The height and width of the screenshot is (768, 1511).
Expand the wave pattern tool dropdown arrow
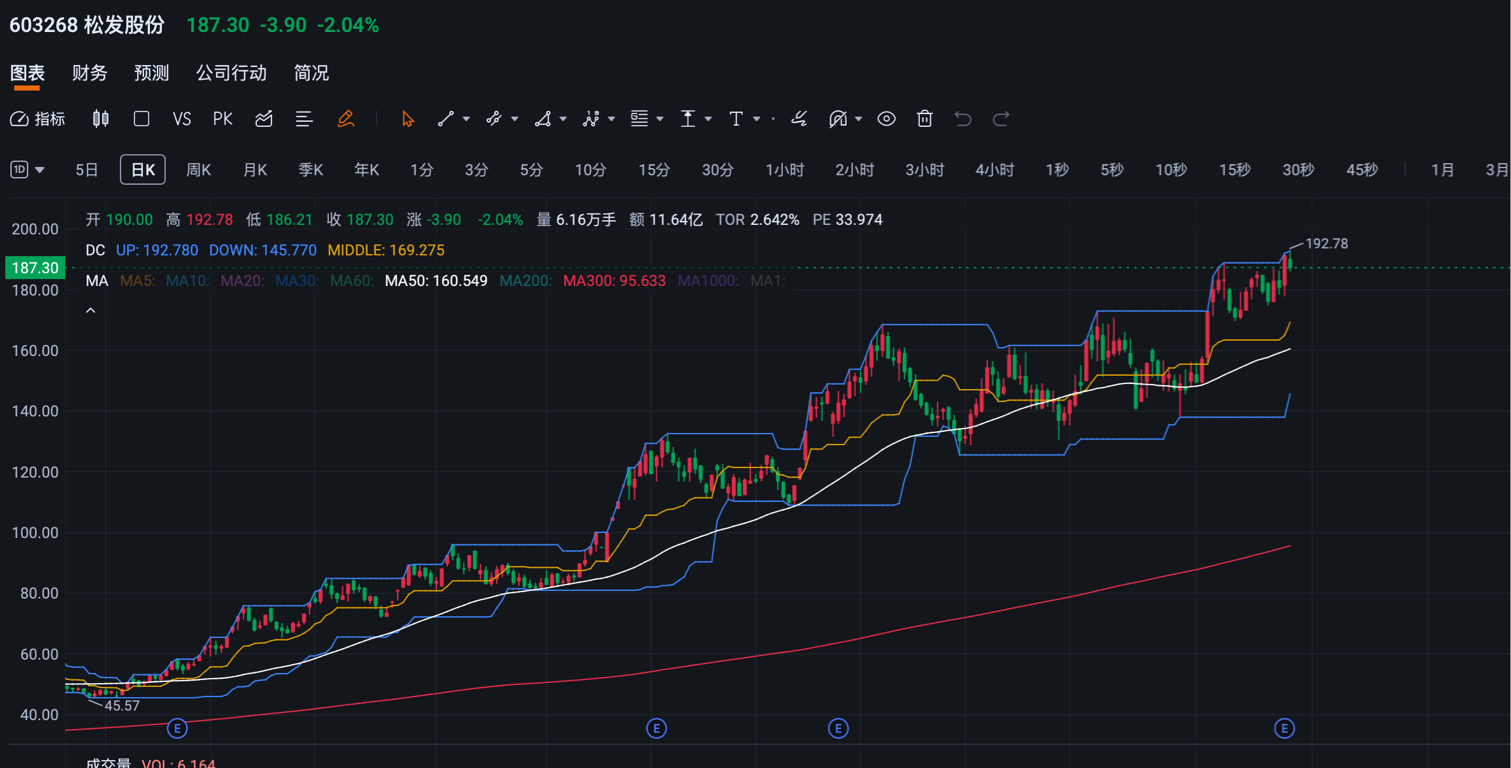pyautogui.click(x=611, y=119)
